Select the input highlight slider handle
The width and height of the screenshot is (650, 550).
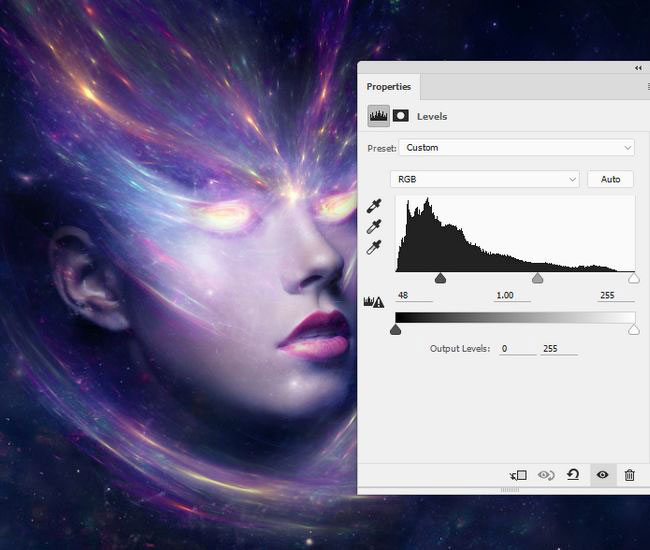(633, 278)
